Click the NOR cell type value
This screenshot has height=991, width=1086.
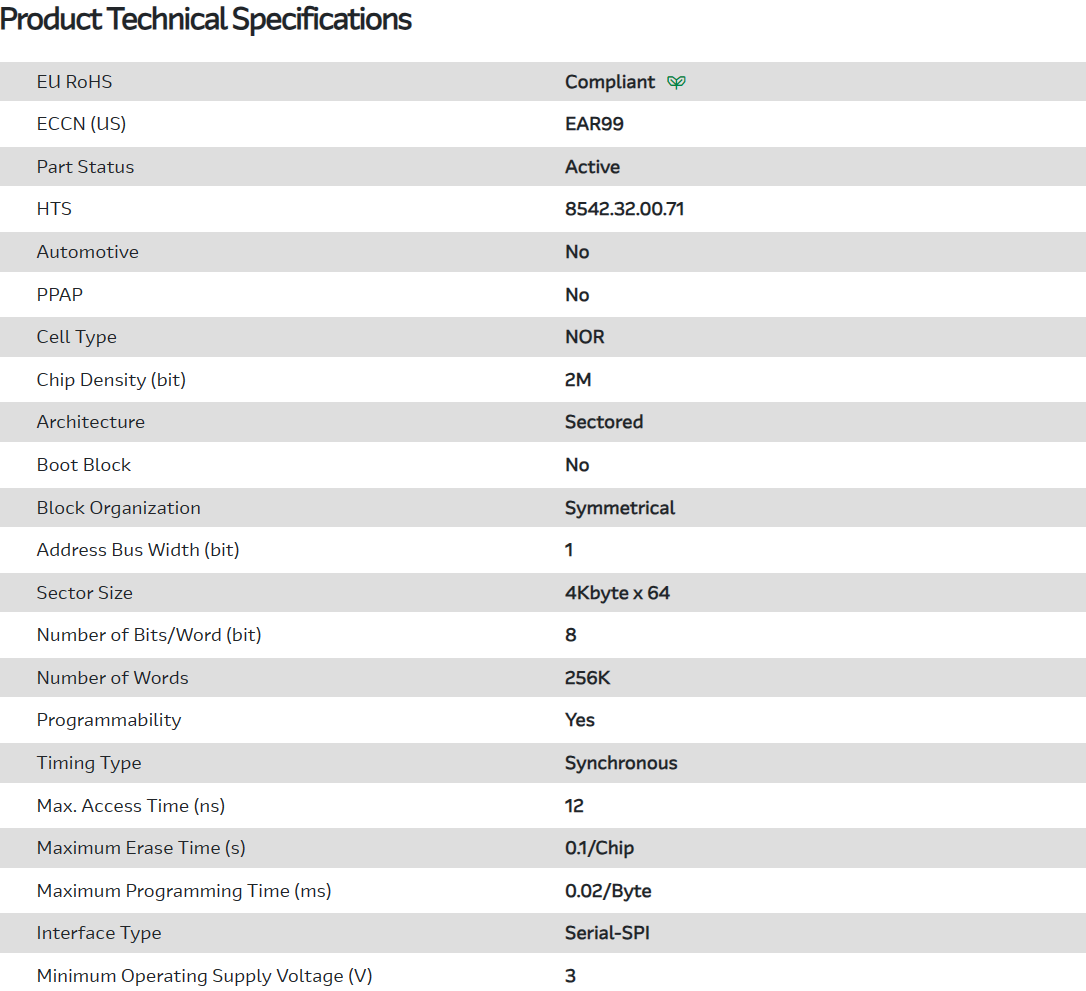tap(584, 337)
